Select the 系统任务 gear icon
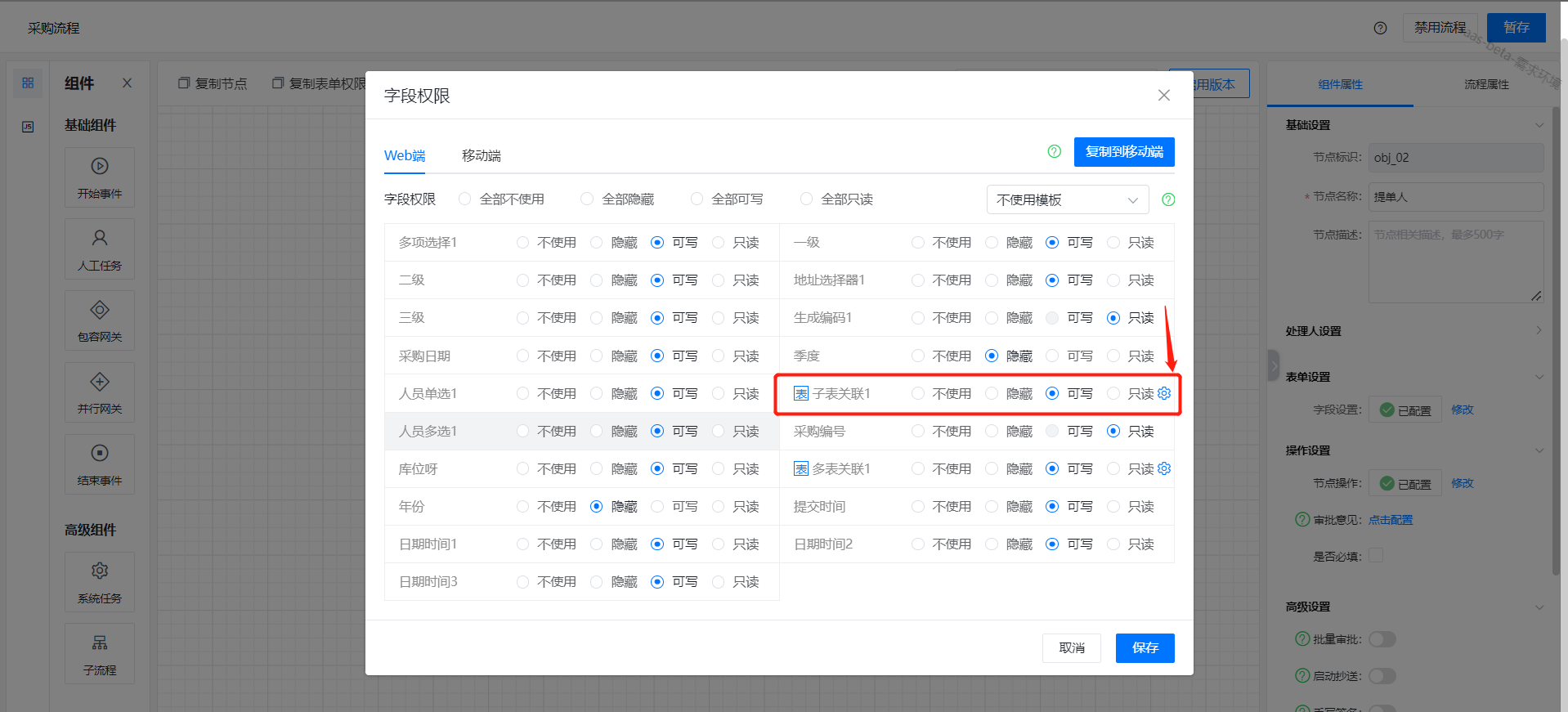This screenshot has width=1568, height=712. click(100, 571)
